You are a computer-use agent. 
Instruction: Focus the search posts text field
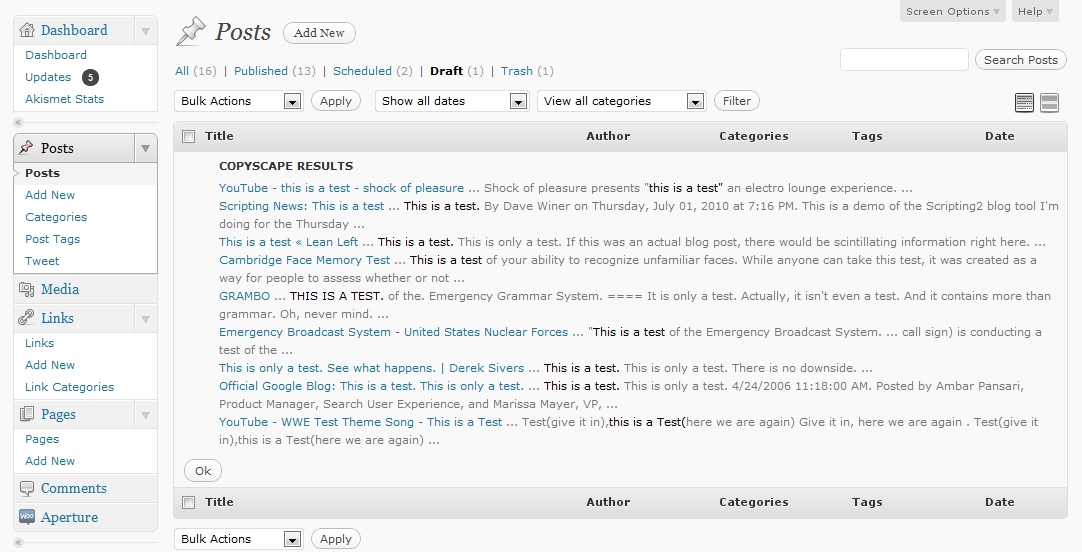(904, 59)
